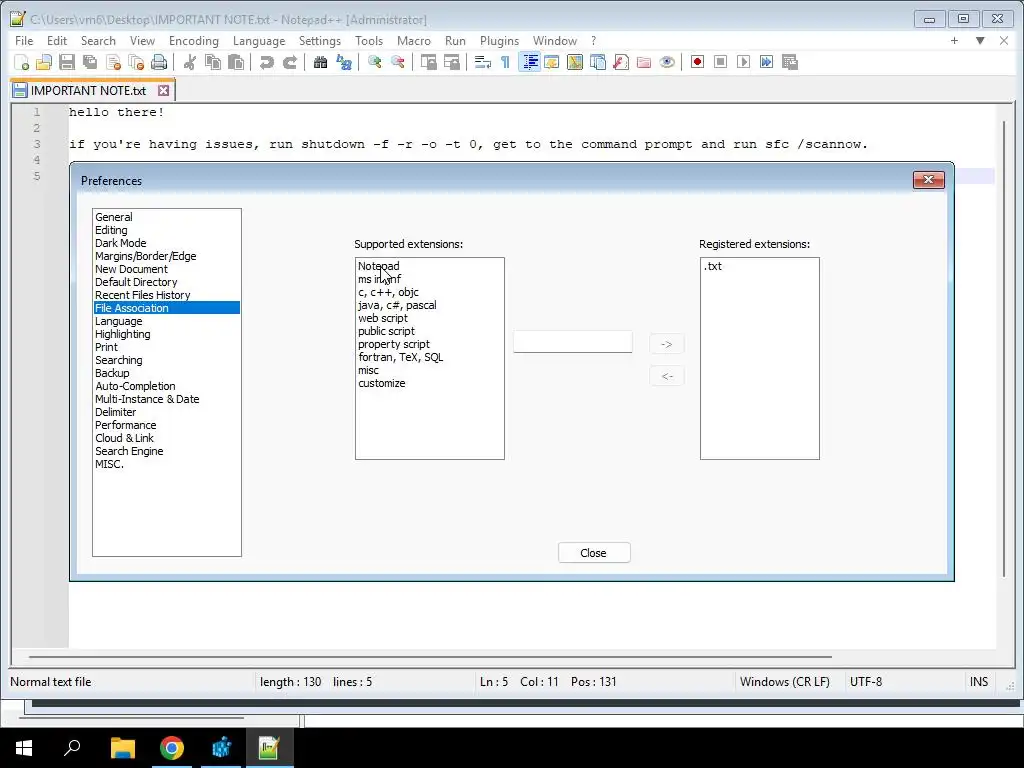The width and height of the screenshot is (1024, 768).
Task: Select Backup in Preferences list
Action: [112, 373]
